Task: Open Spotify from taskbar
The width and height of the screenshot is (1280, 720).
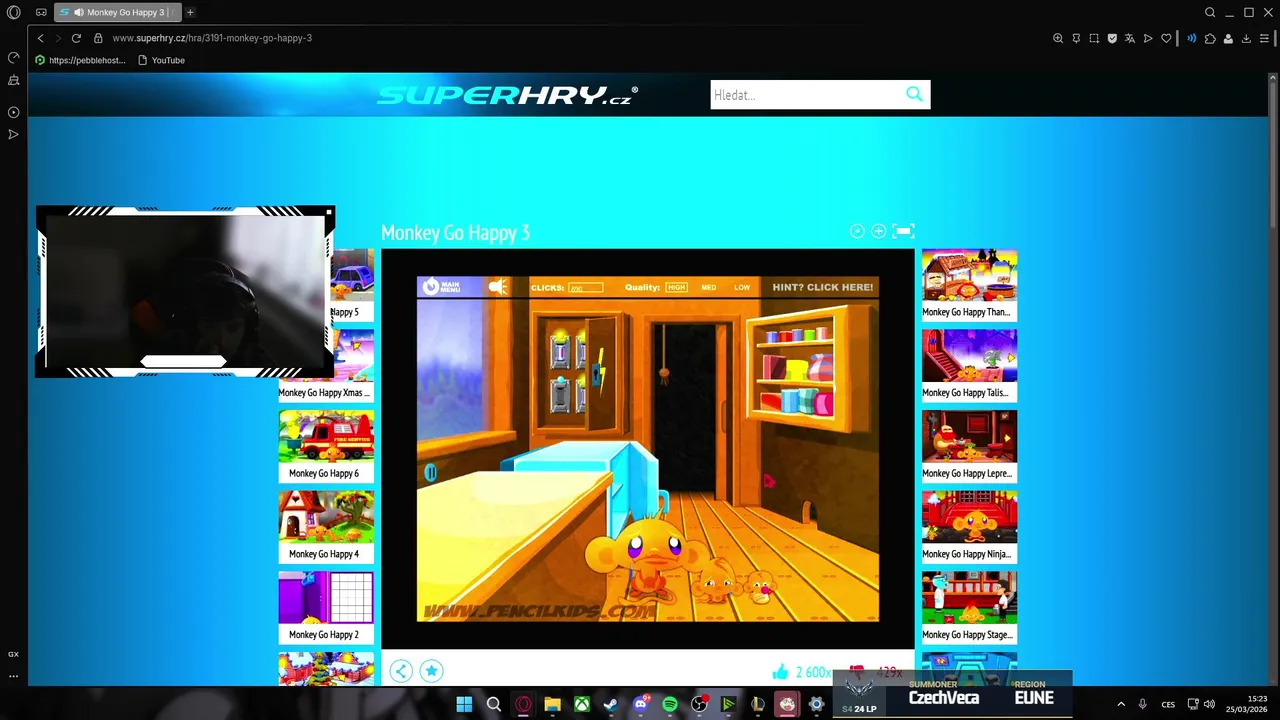Action: pyautogui.click(x=670, y=704)
